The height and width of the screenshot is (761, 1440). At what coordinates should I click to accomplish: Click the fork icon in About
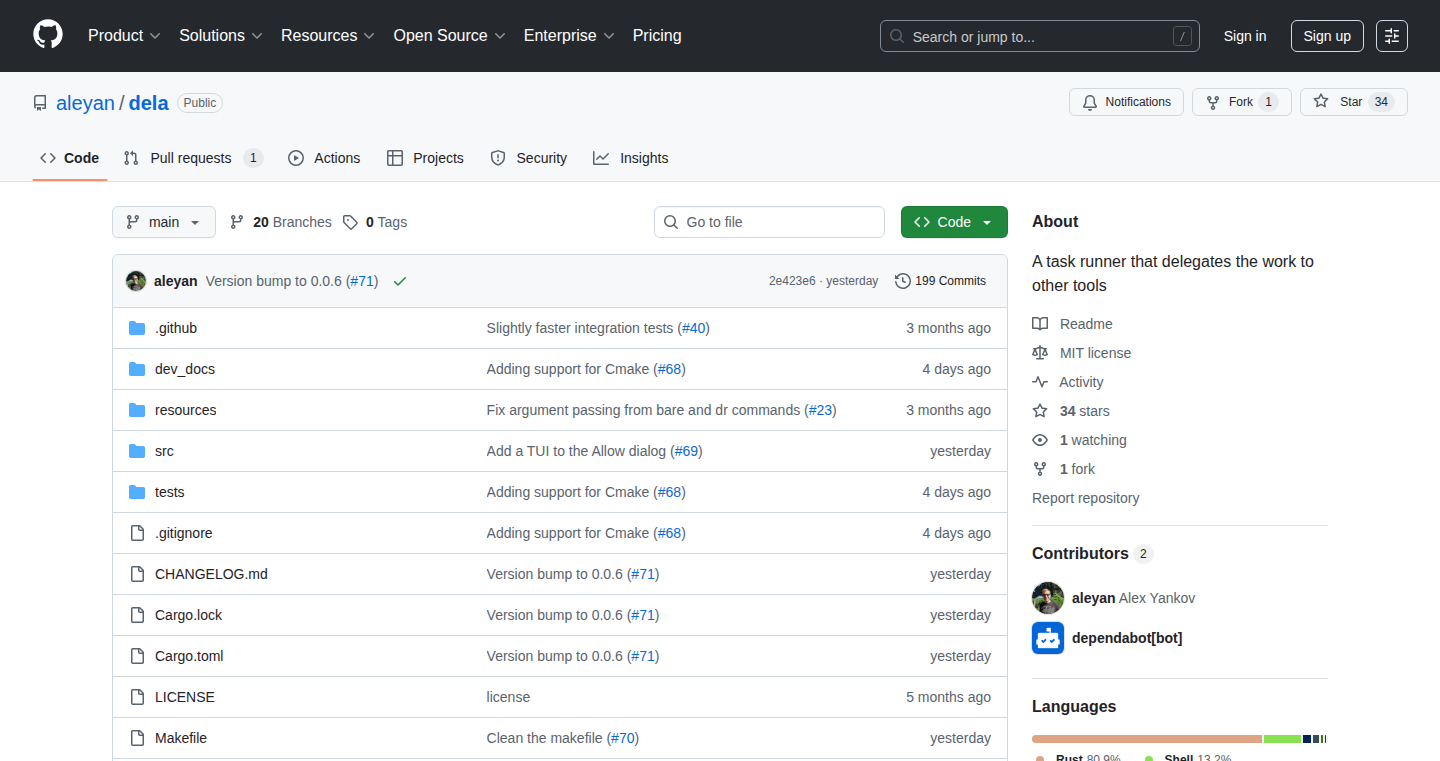1040,469
